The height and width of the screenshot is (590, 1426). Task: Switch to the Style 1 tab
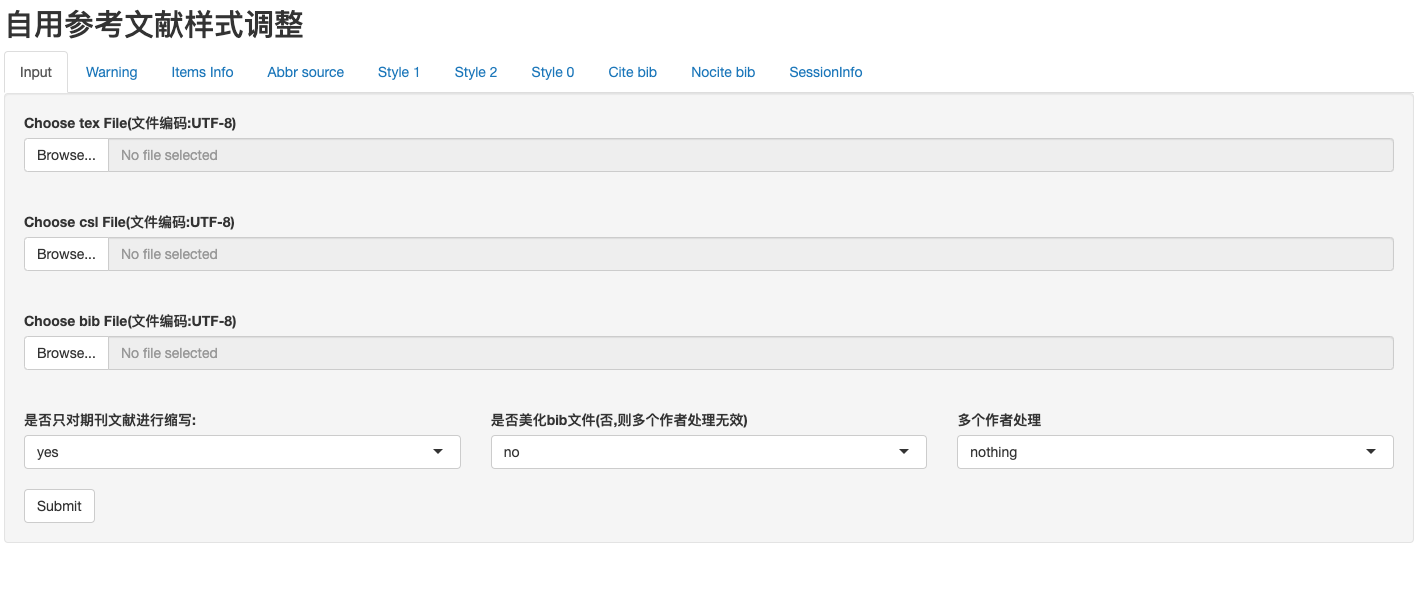click(x=399, y=72)
